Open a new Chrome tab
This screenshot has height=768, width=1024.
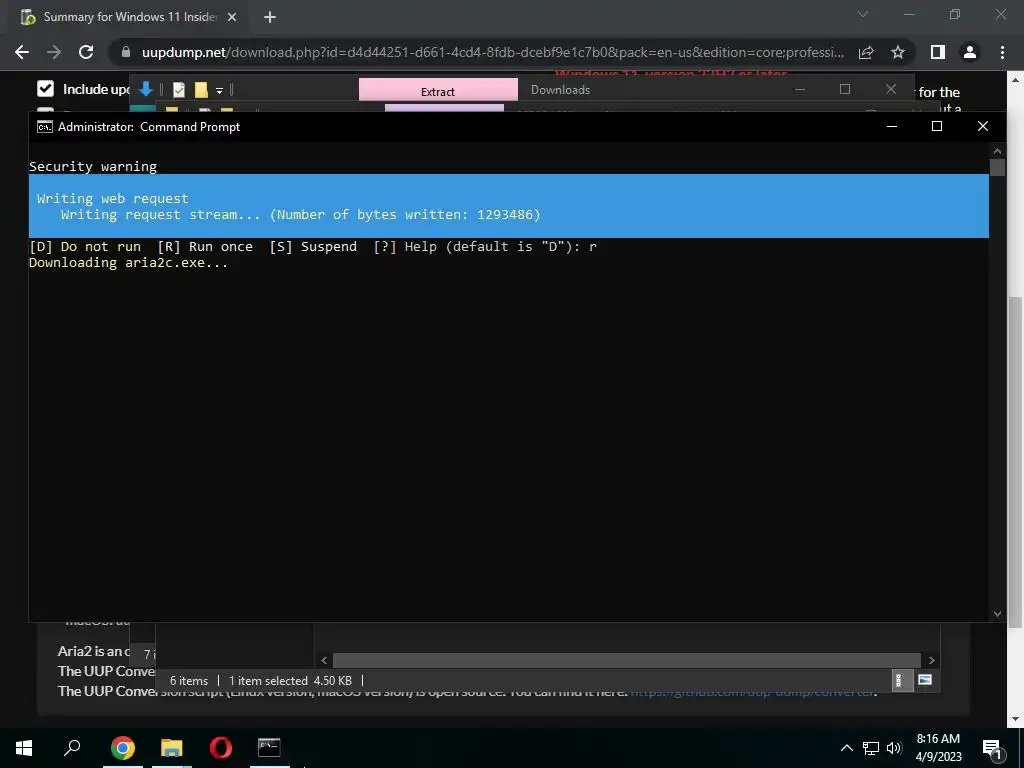270,17
